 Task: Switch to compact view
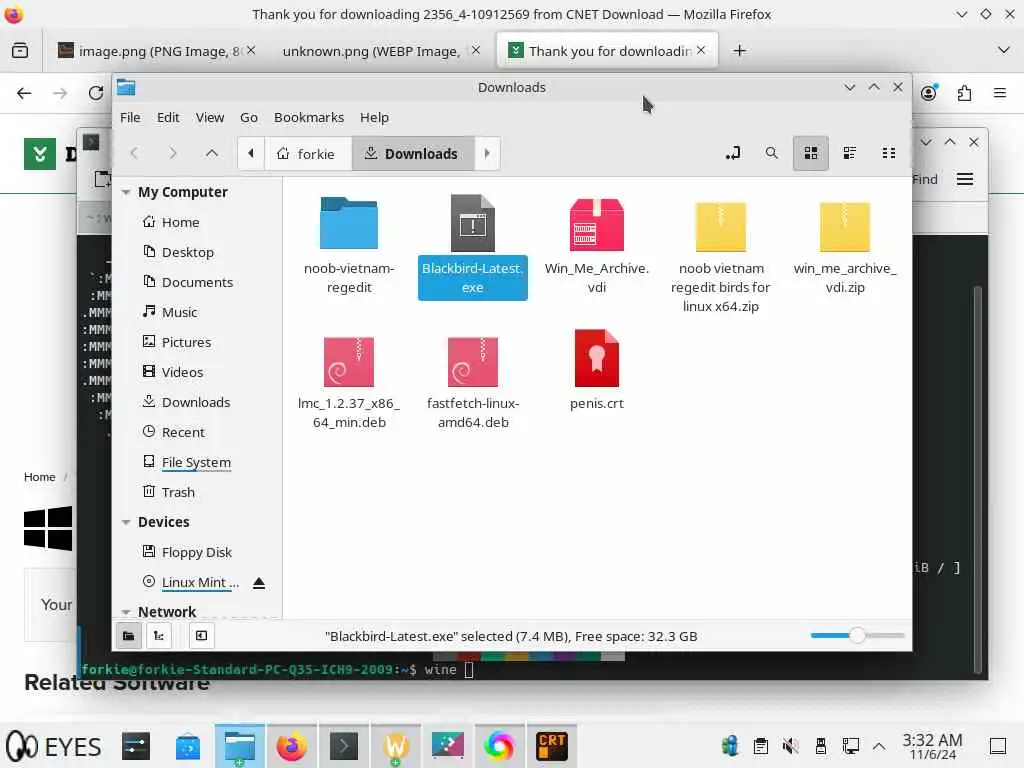click(889, 153)
